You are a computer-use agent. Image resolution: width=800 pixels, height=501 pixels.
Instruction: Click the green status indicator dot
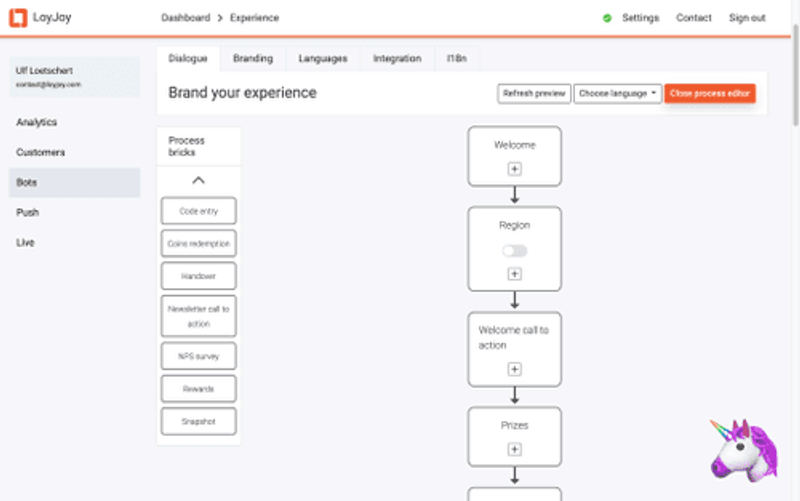(x=607, y=18)
